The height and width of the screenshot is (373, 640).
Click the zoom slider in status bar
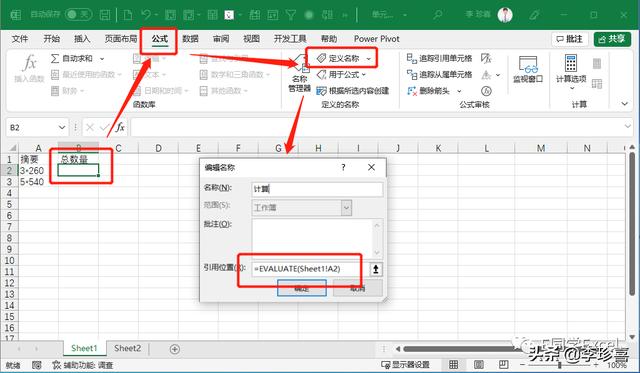point(560,365)
